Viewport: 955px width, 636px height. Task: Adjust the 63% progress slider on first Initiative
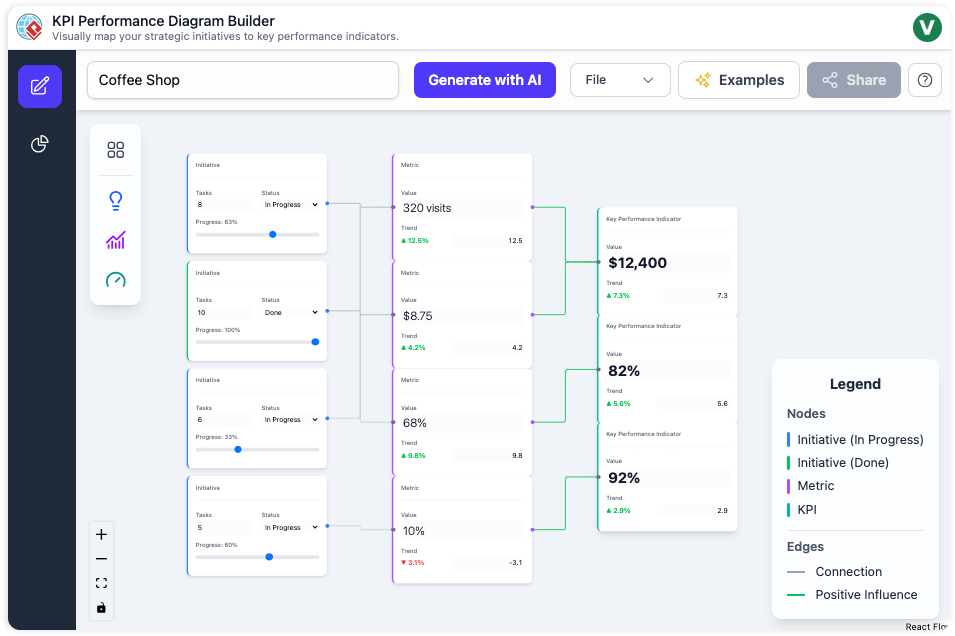(272, 234)
